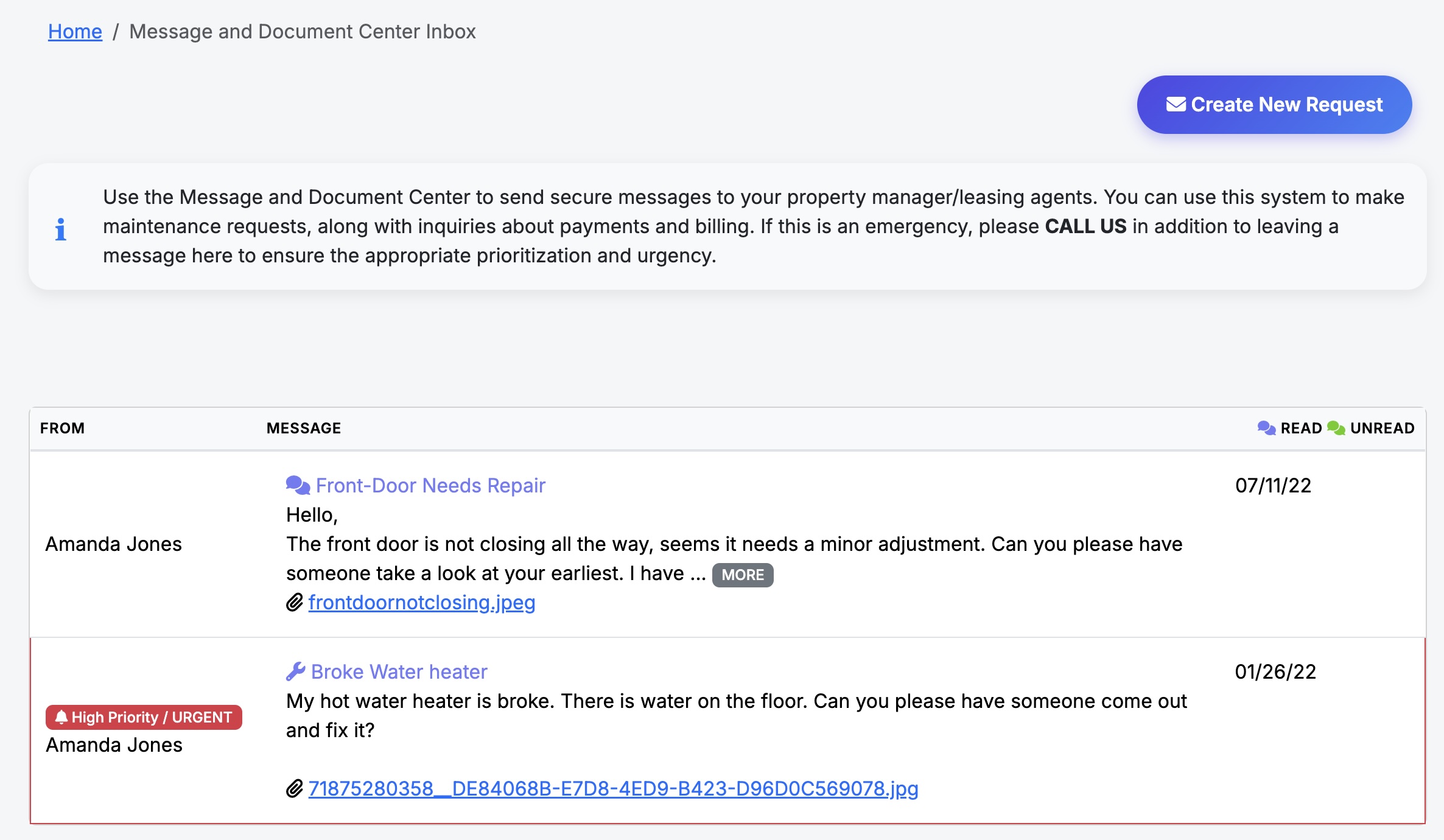Select Amanda Jones in the urgent message row
The image size is (1444, 840).
(x=113, y=744)
